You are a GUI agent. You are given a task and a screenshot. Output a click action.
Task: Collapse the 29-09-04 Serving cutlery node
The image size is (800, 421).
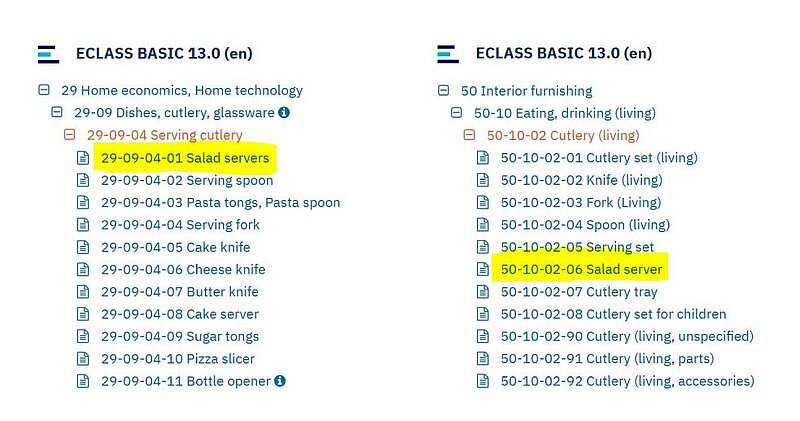pos(70,135)
